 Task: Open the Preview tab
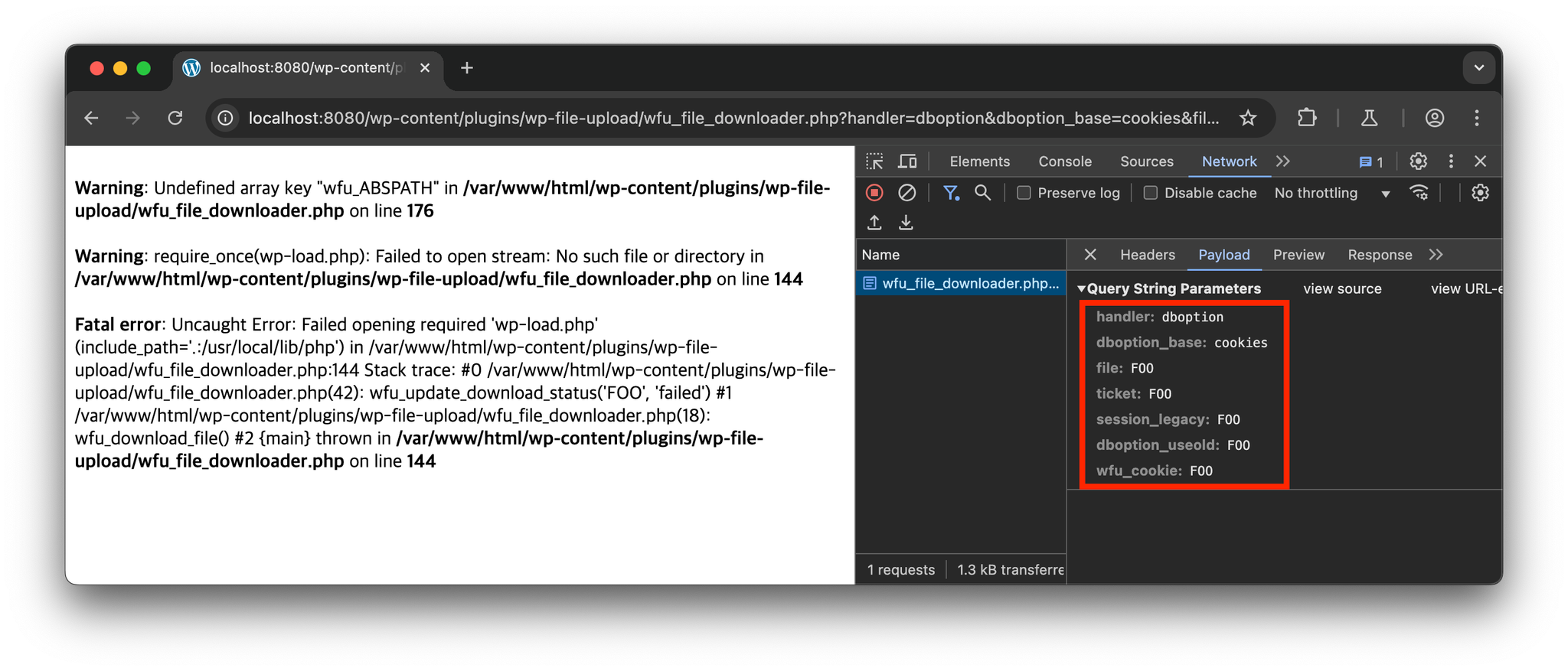(1298, 255)
